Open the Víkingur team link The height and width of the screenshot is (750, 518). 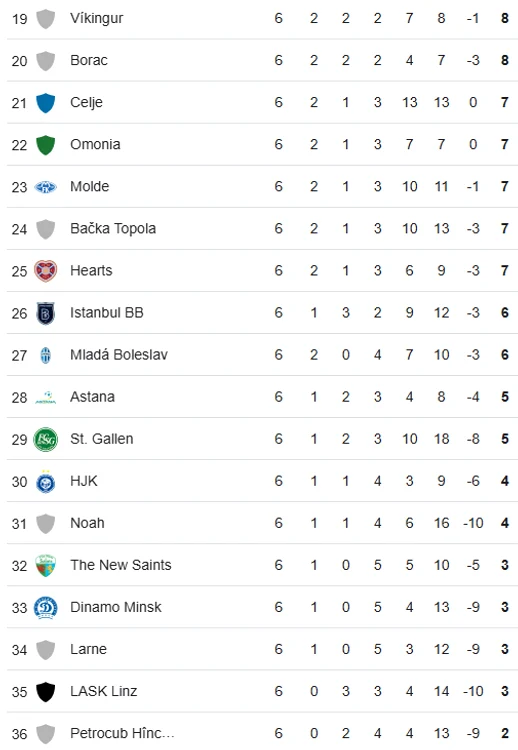coord(97,18)
